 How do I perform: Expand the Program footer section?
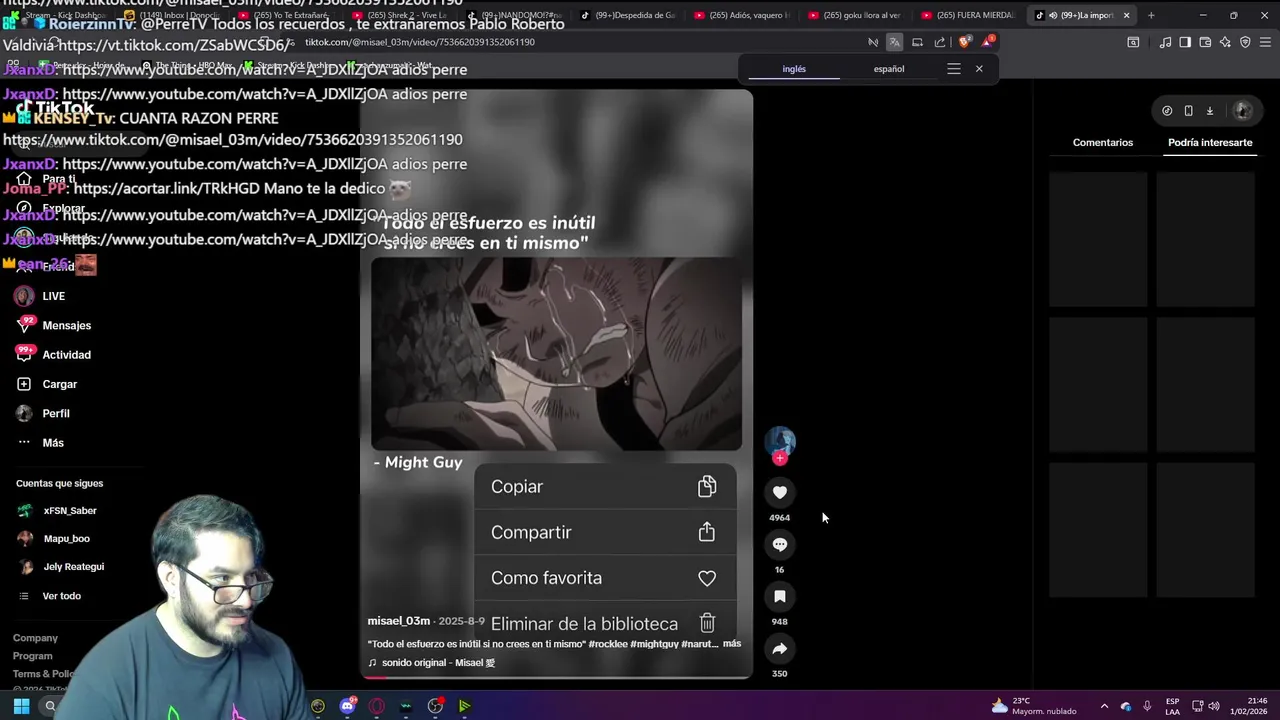(x=32, y=656)
